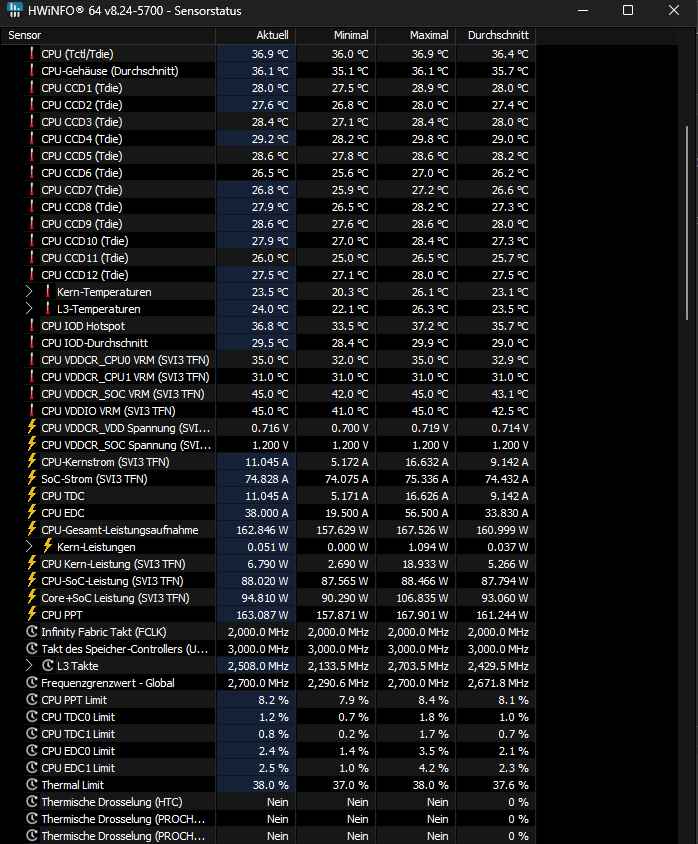Click the 37.2 °C maximum value
This screenshot has width=698, height=844.
click(430, 326)
